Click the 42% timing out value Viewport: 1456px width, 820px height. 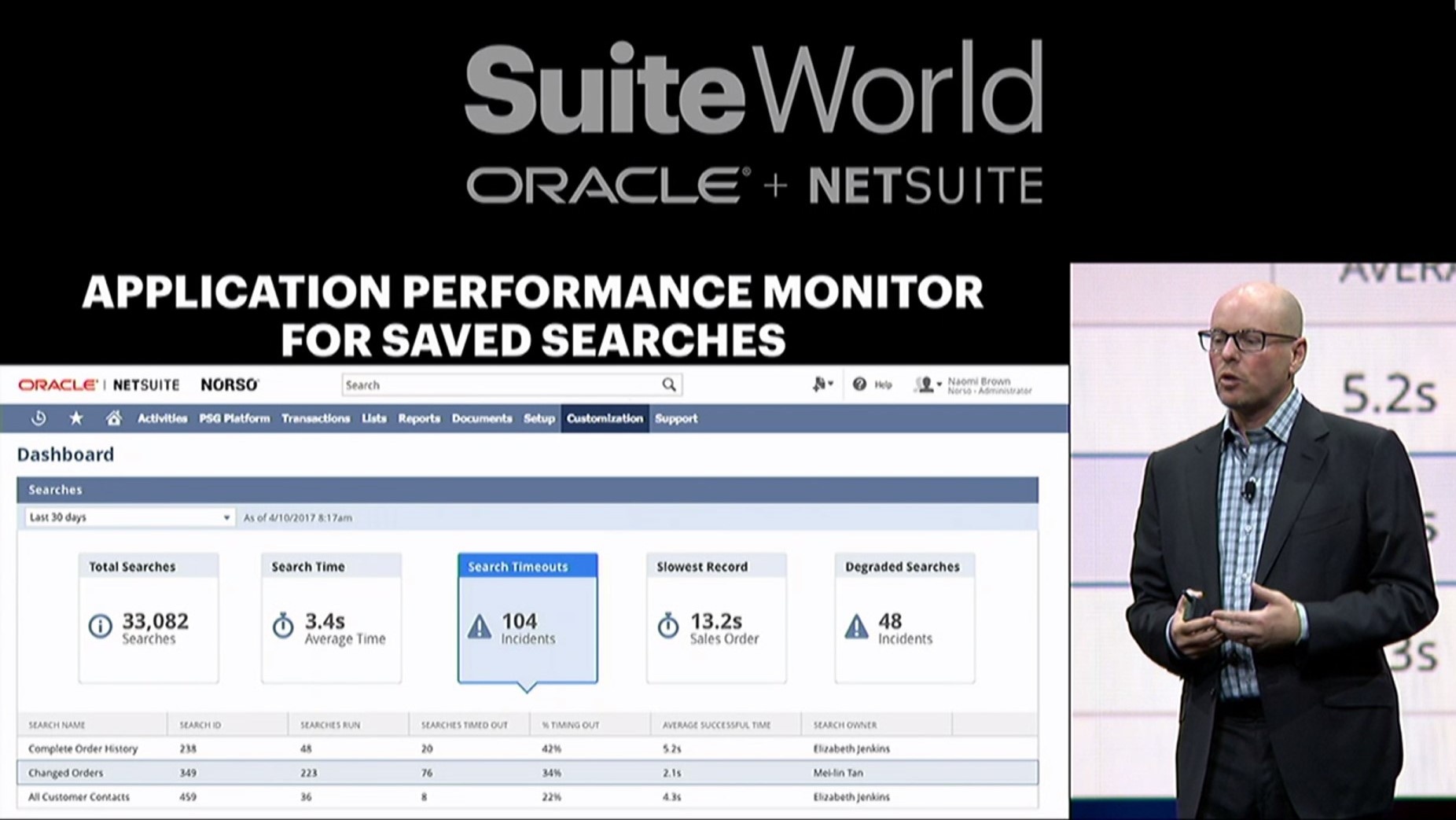tap(551, 748)
